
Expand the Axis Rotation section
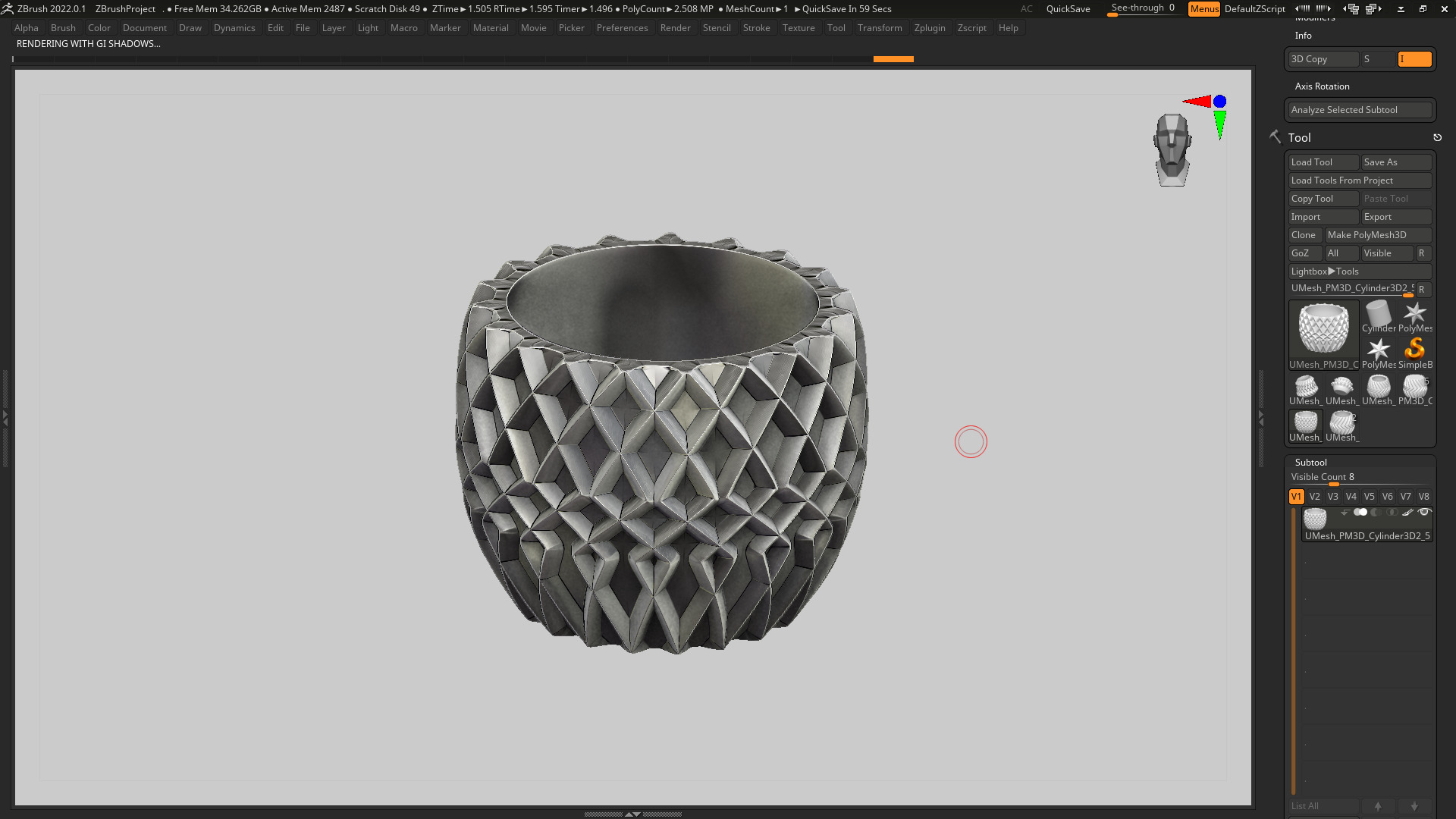pos(1322,86)
